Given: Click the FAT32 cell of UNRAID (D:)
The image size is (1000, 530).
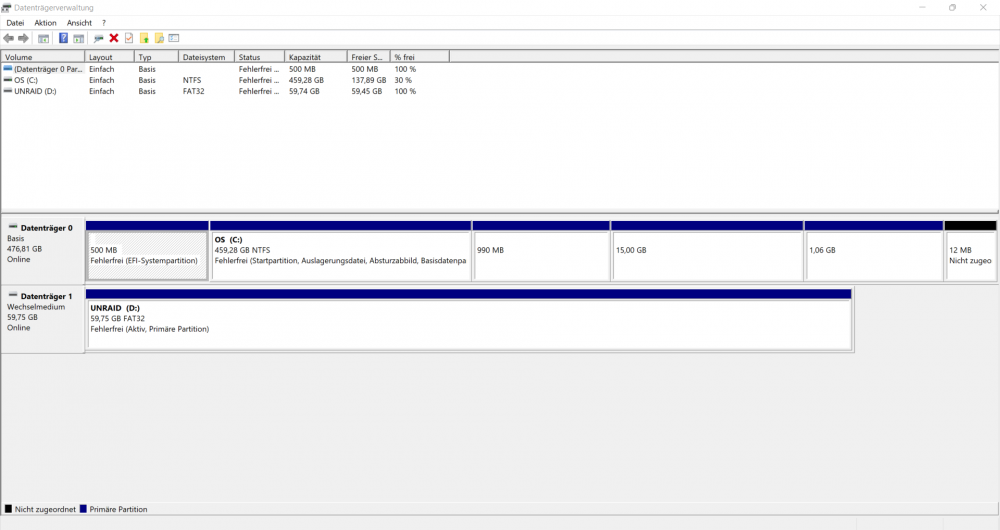Looking at the screenshot, I should point(194,91).
